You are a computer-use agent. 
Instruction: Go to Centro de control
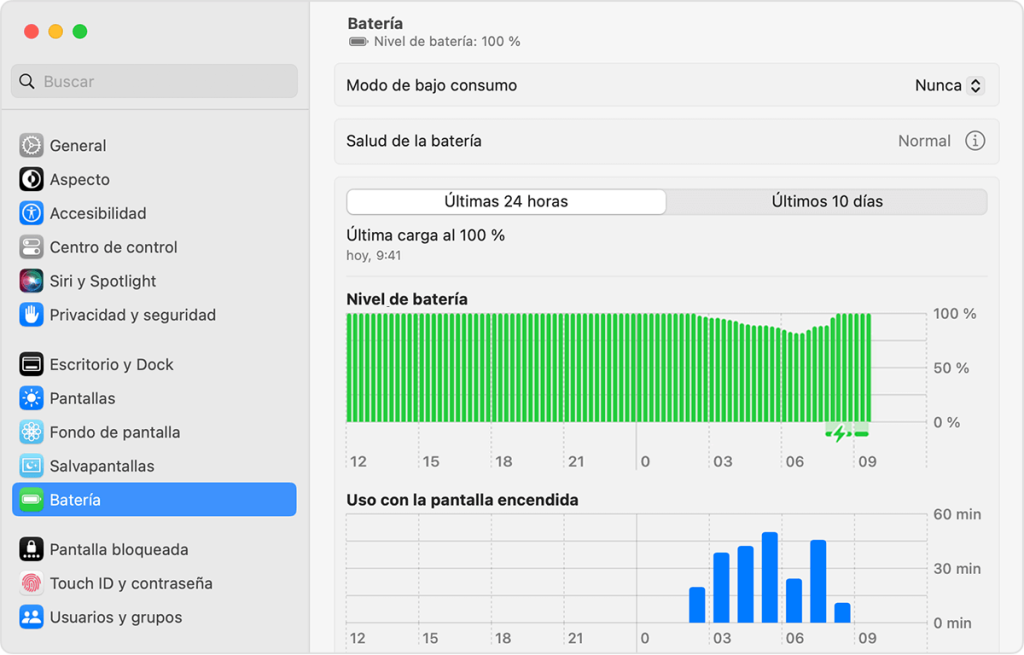pos(113,248)
